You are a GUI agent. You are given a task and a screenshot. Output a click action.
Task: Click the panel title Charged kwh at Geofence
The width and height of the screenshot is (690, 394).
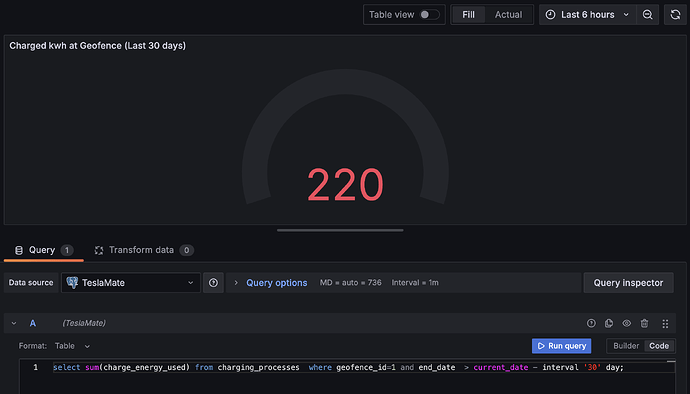pyautogui.click(x=97, y=46)
